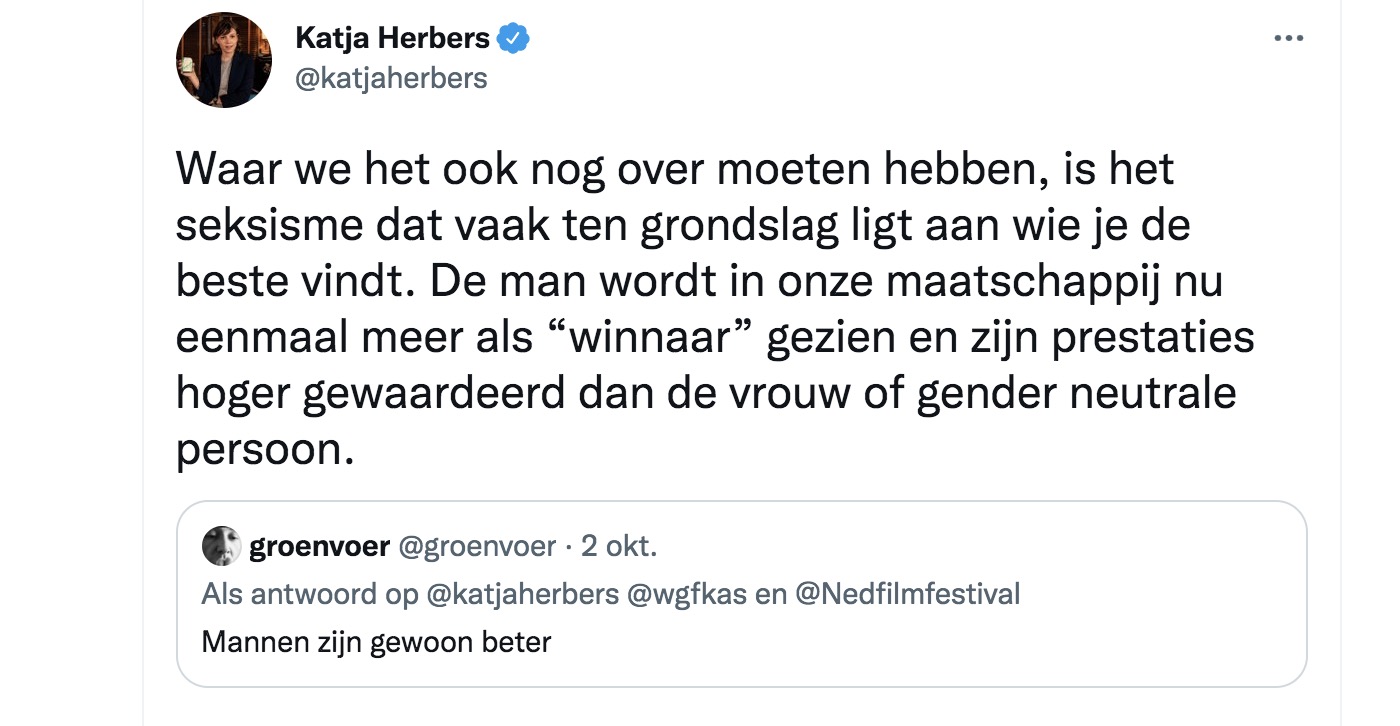Screen dimensions: 1400x726
Task: Click the @katjaherbers handle under the name
Action: tap(391, 78)
